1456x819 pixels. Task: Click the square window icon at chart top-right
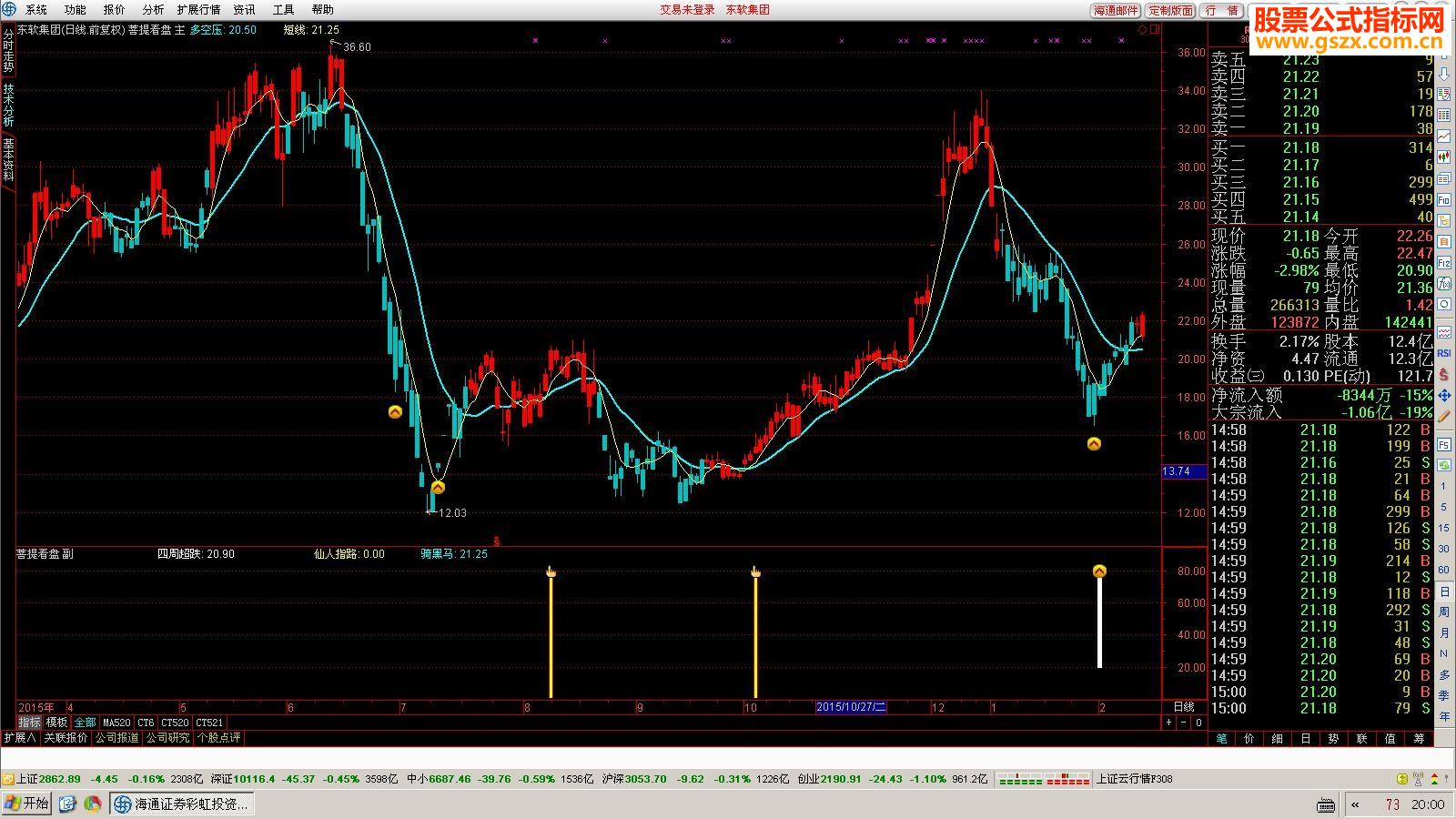pos(1155,30)
